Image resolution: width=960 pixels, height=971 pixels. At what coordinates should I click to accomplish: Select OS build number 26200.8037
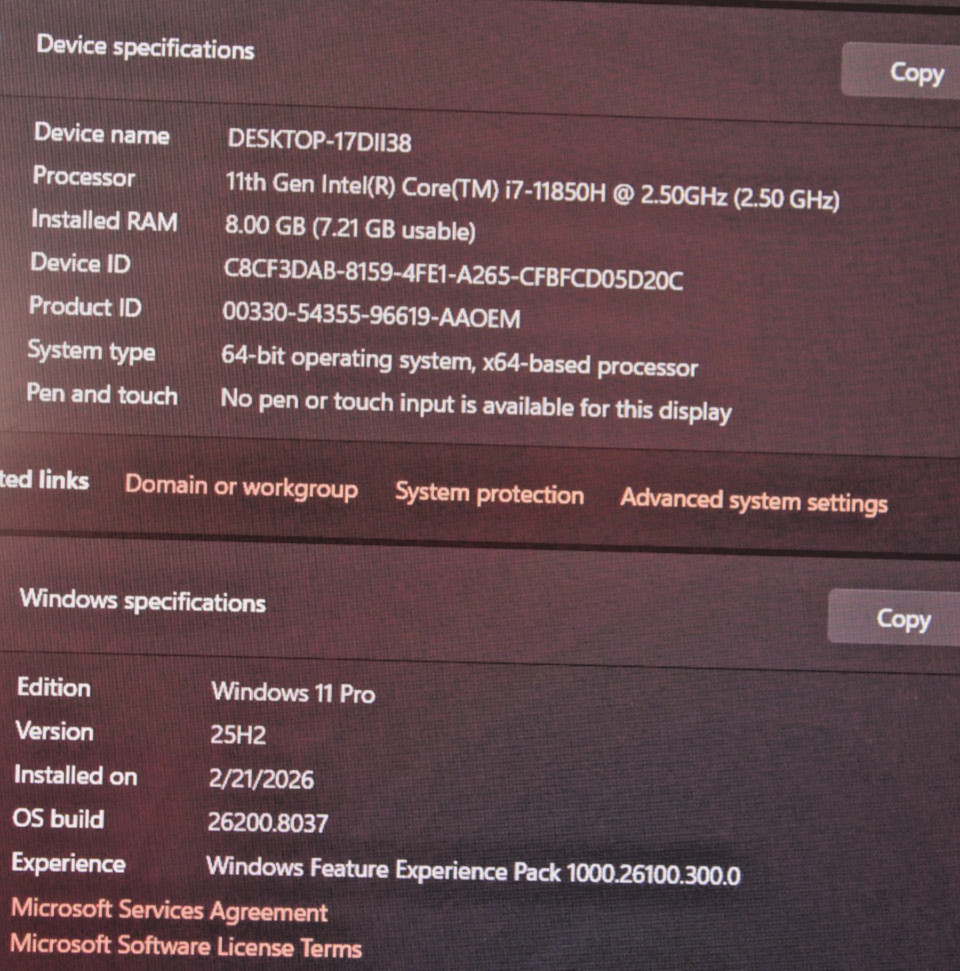pos(268,822)
